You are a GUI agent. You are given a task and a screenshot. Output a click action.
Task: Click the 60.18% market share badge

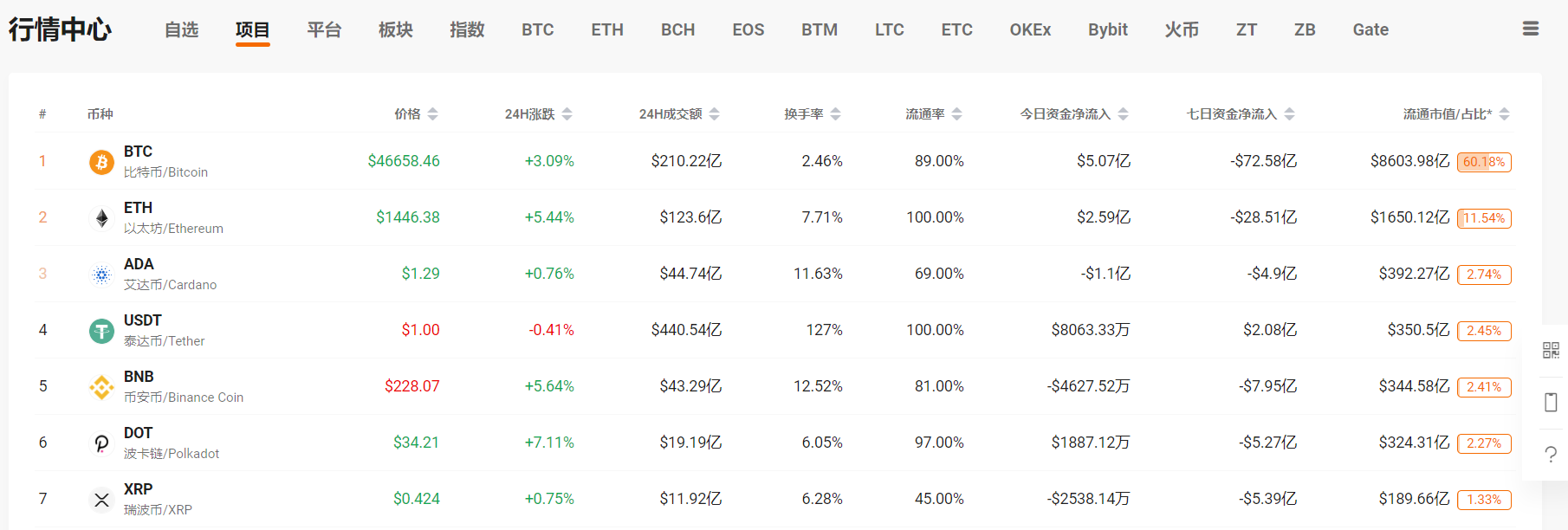[1484, 162]
